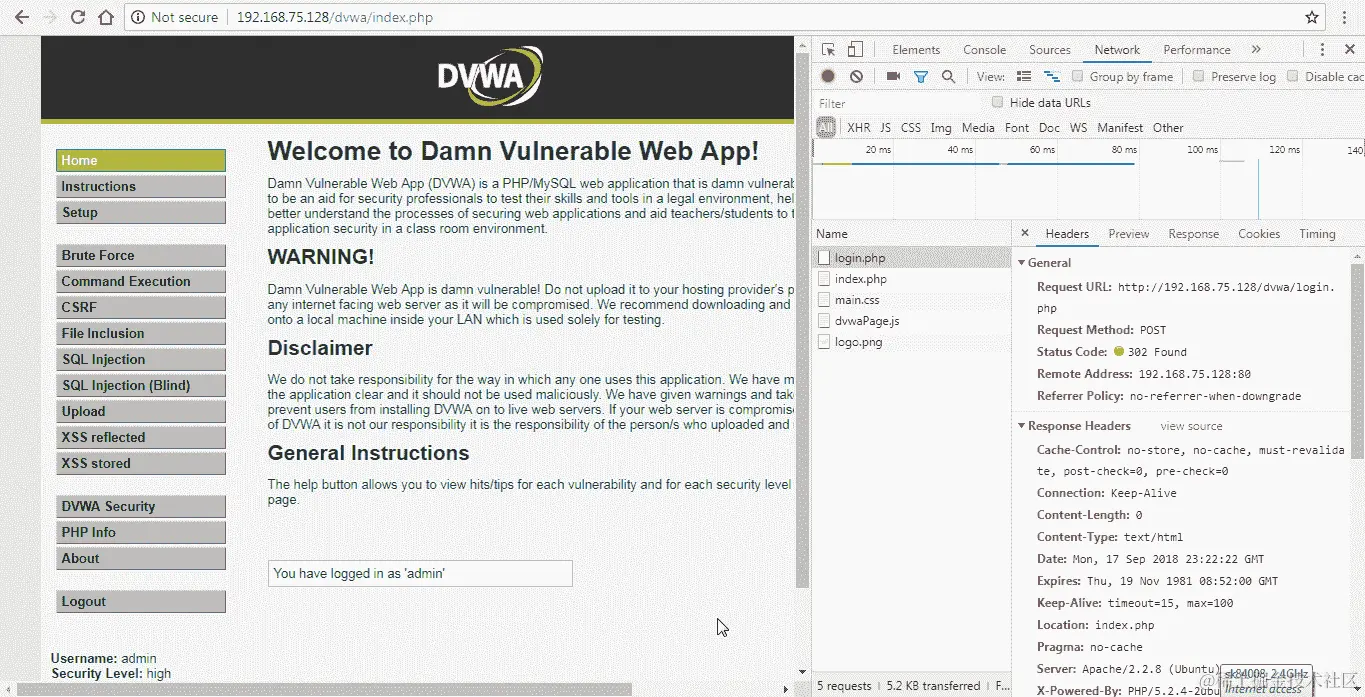Open the Brute Force page
Screen dimensions: 1365x697
coord(141,255)
